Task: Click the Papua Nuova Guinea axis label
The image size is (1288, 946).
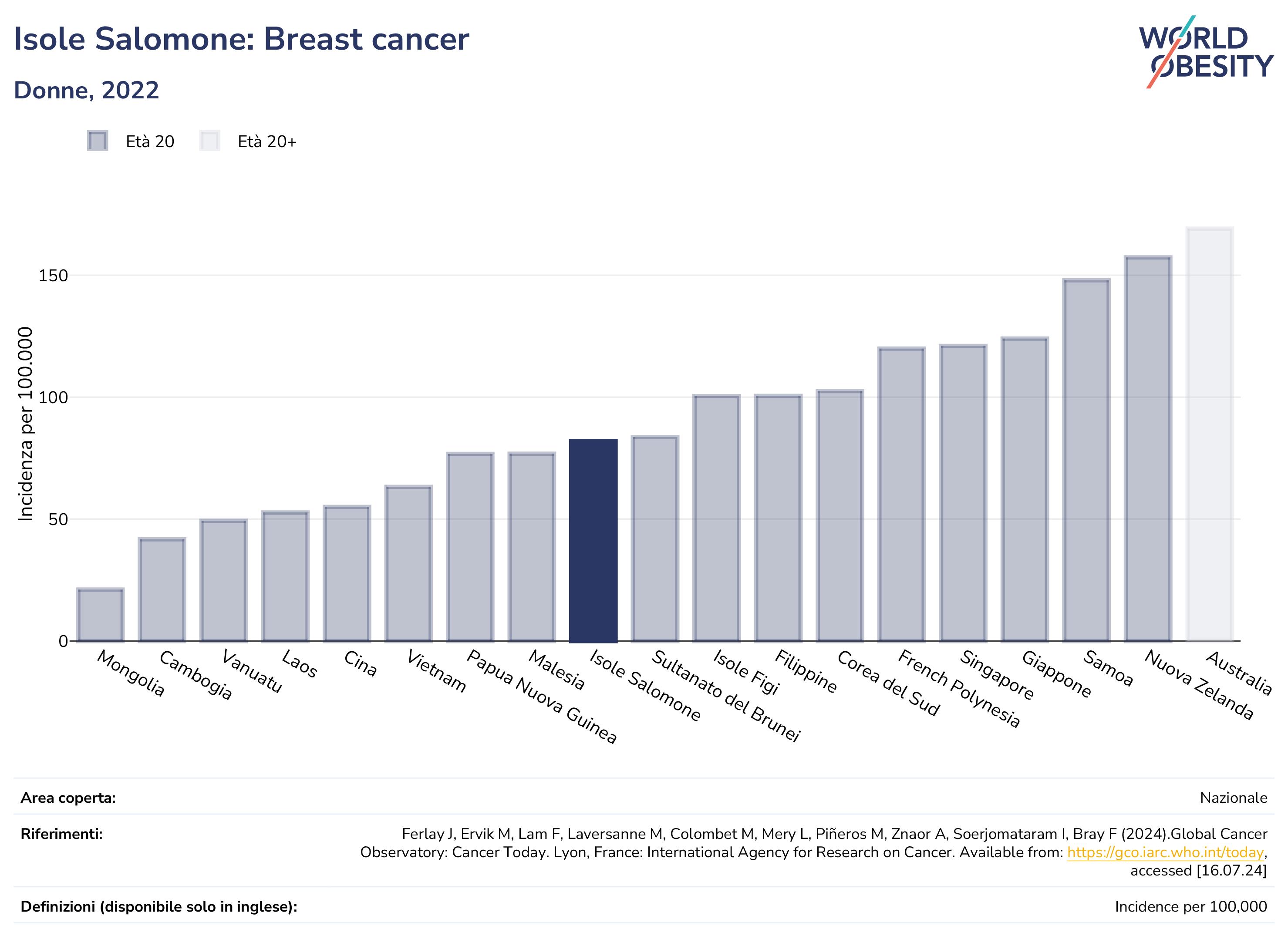Action: tap(541, 696)
